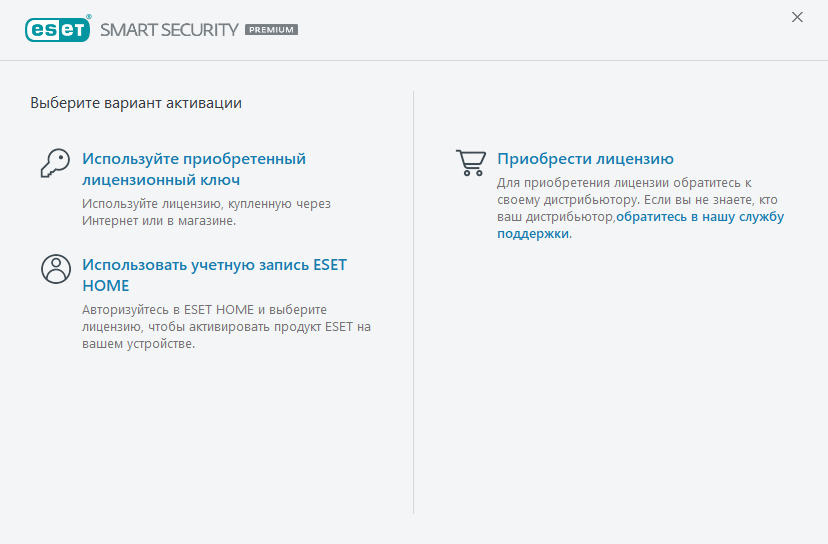Click the PREMIUM badge next to the title
Screen dimensions: 828x544
(271, 30)
